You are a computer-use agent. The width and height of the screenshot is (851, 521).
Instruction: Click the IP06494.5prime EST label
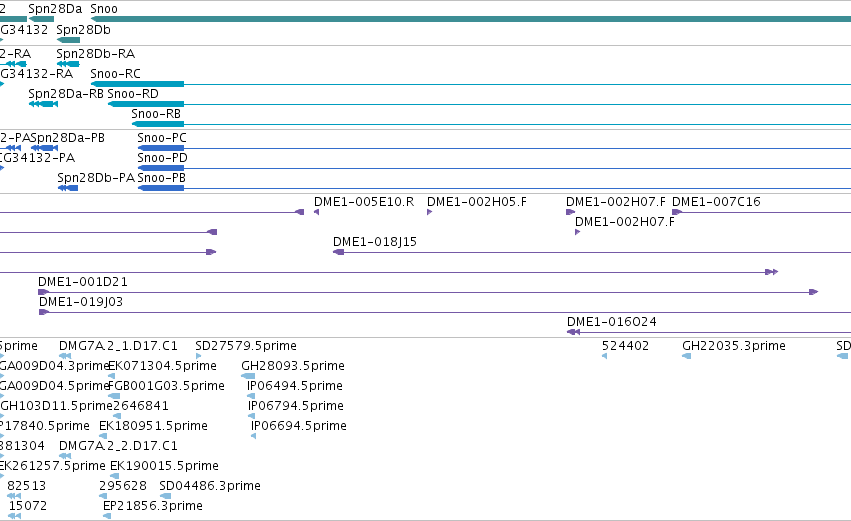pos(295,386)
